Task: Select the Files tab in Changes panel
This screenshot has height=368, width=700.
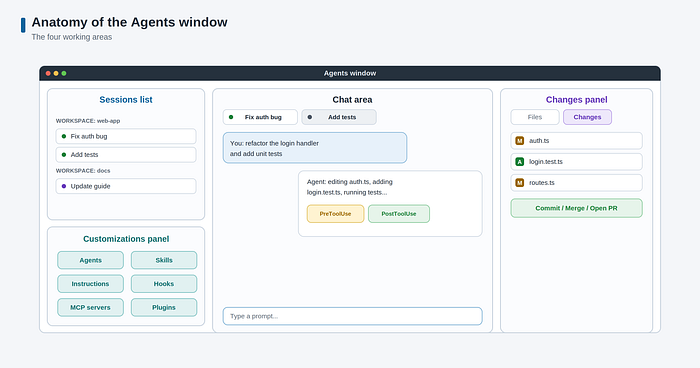Action: [535, 117]
